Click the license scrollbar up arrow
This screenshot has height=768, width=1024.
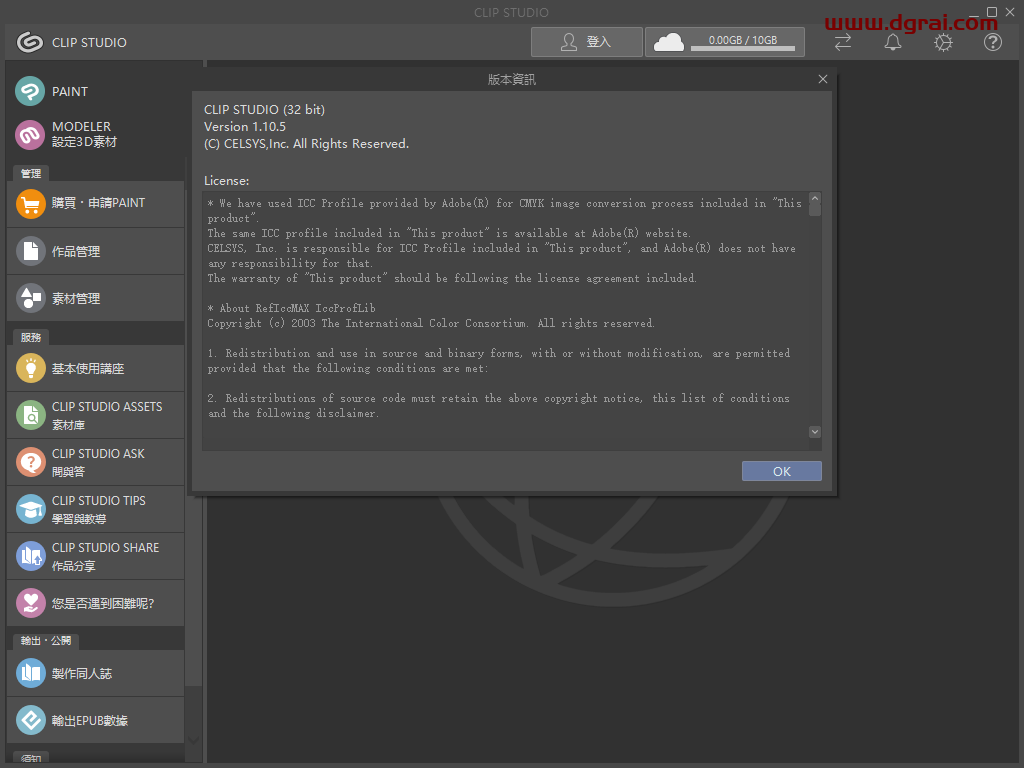(x=814, y=198)
